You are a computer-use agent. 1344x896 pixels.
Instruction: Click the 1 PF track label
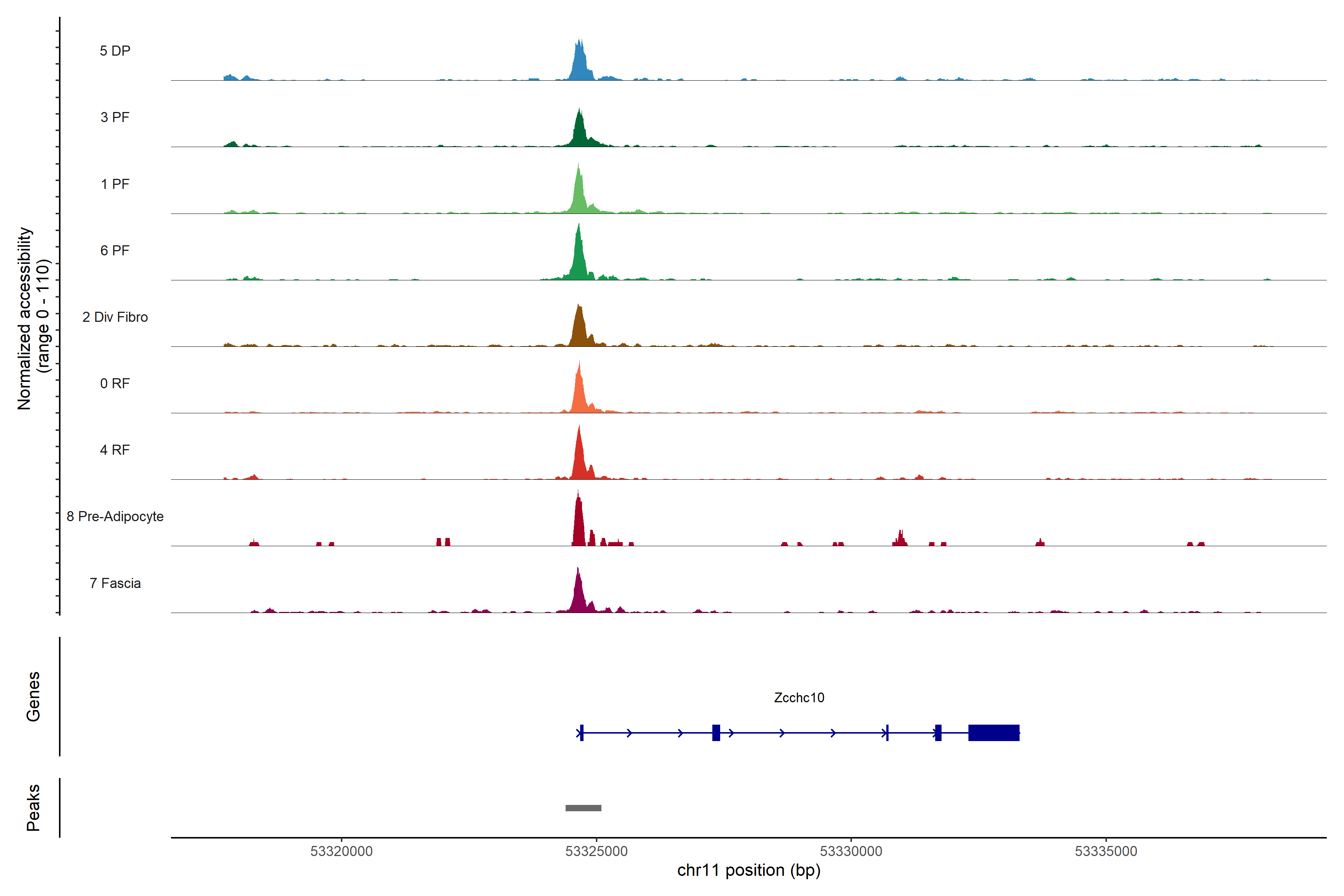[115, 184]
